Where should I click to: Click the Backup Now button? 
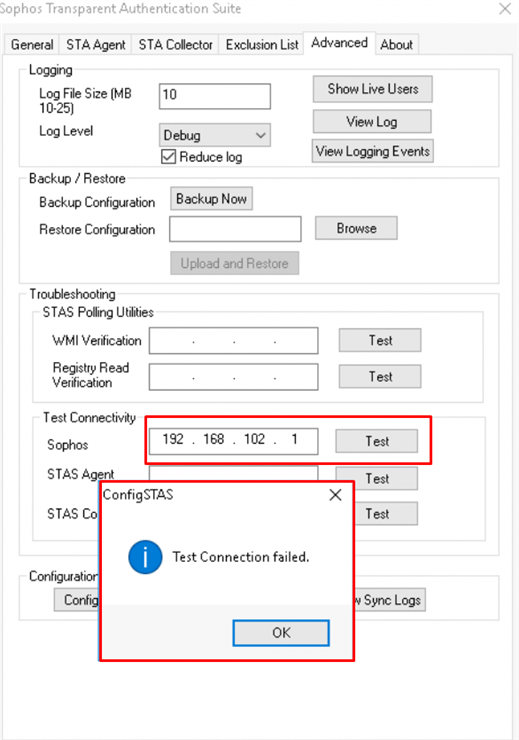[211, 199]
